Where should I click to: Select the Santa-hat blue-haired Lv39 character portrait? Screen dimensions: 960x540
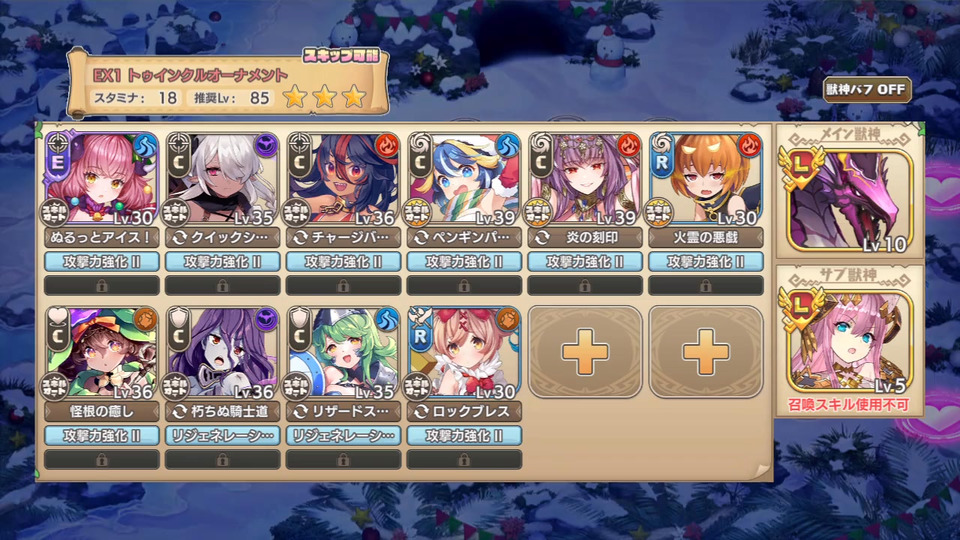coord(463,178)
